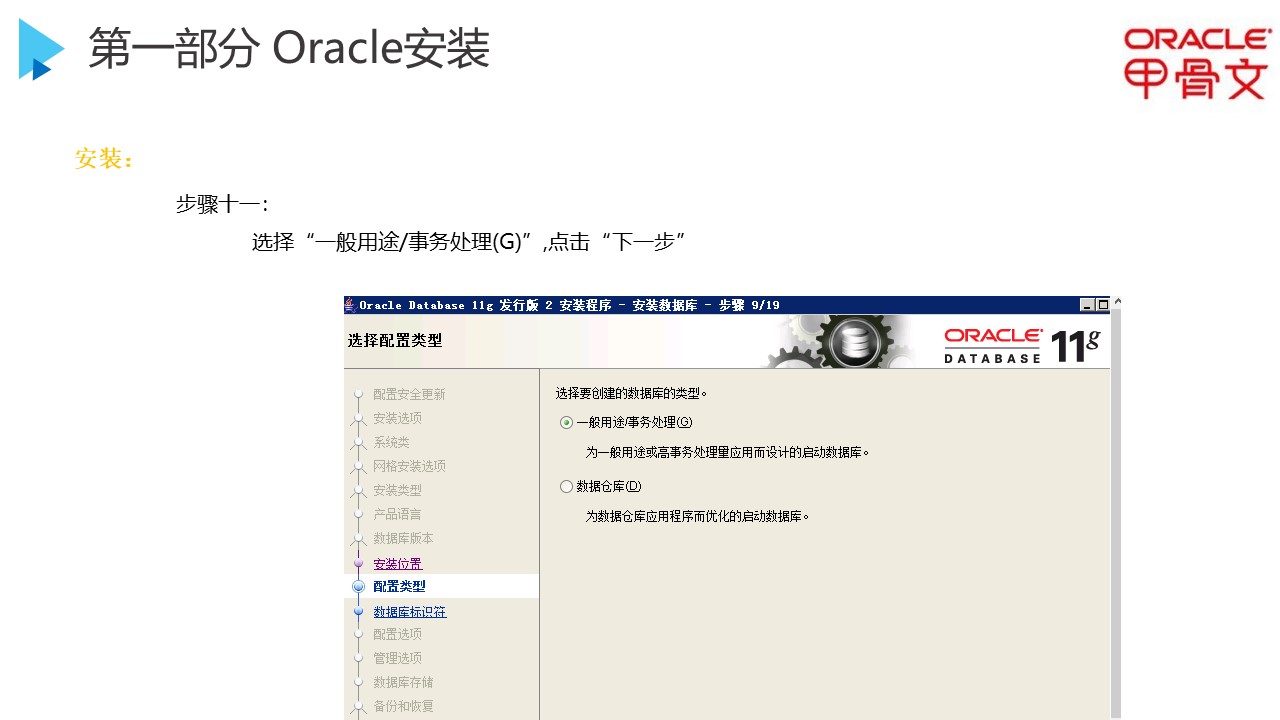Click the database gears banner image
Screen dimensions: 1280x720
pyautogui.click(x=839, y=341)
